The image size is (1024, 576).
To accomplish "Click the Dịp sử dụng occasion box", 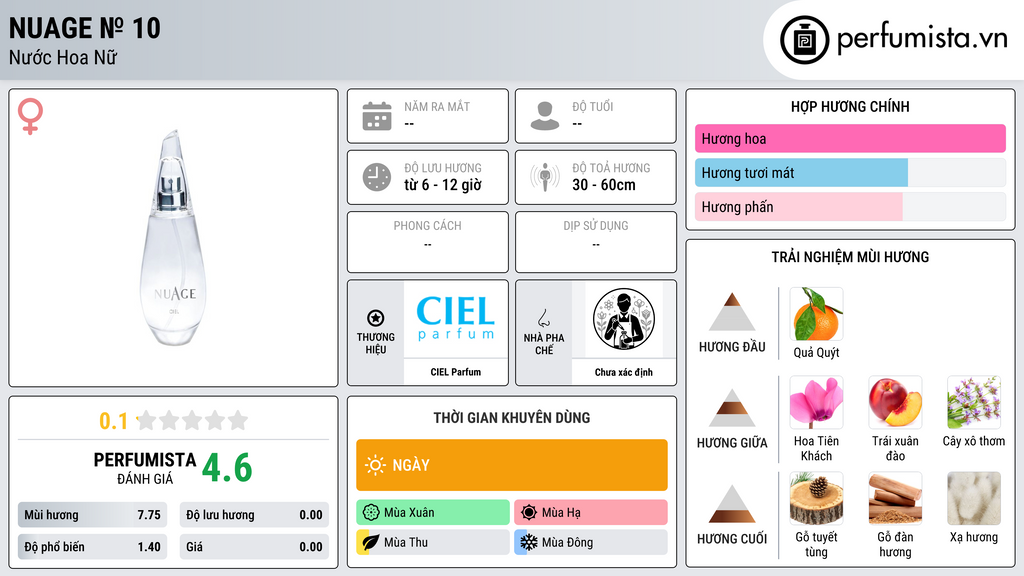I will click(x=596, y=242).
